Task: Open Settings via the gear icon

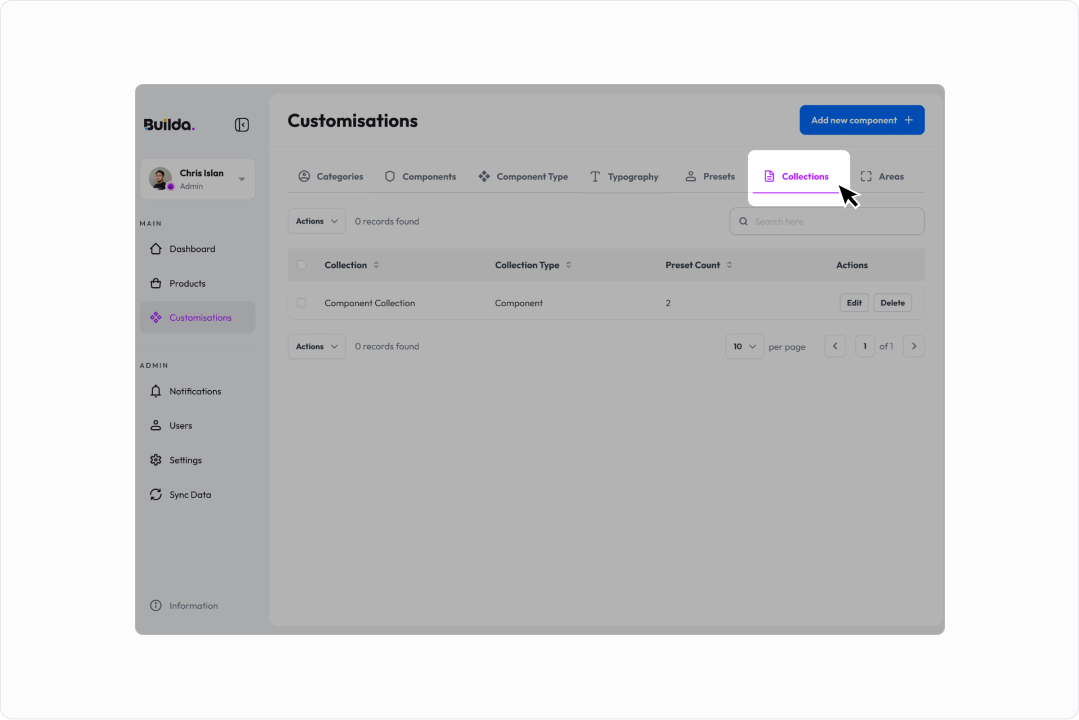Action: (x=156, y=460)
